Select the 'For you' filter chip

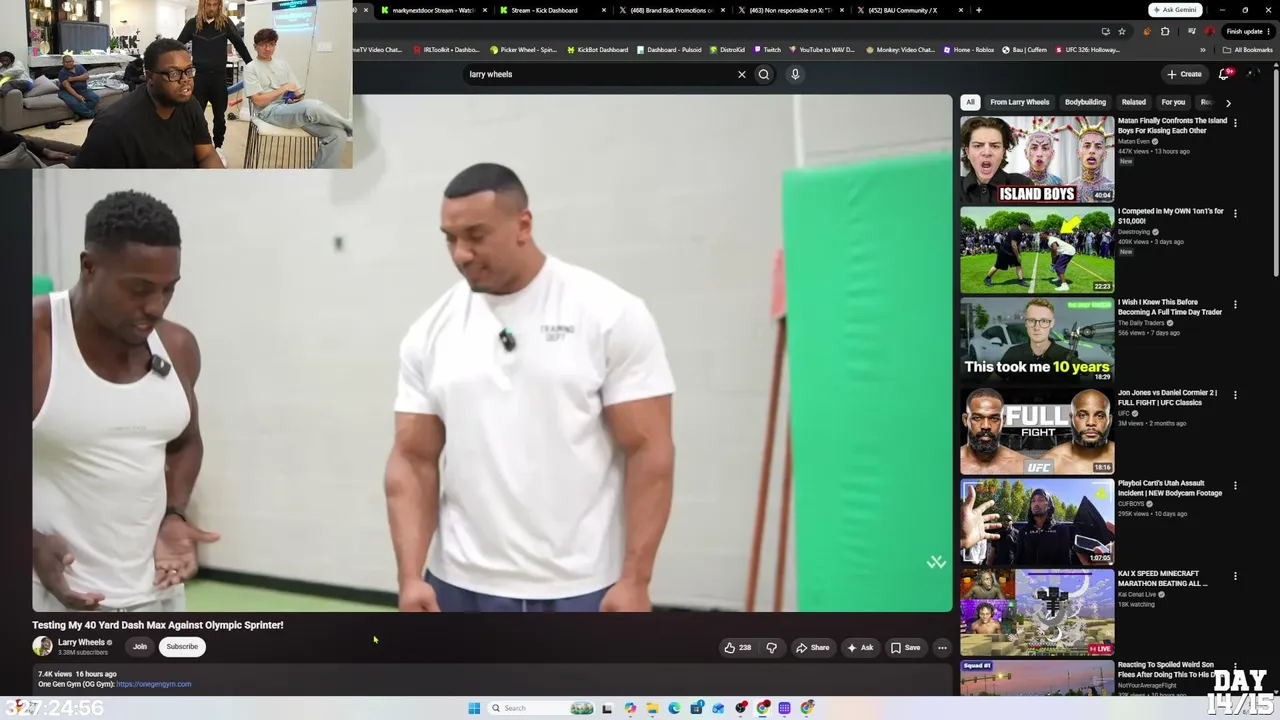1173,102
